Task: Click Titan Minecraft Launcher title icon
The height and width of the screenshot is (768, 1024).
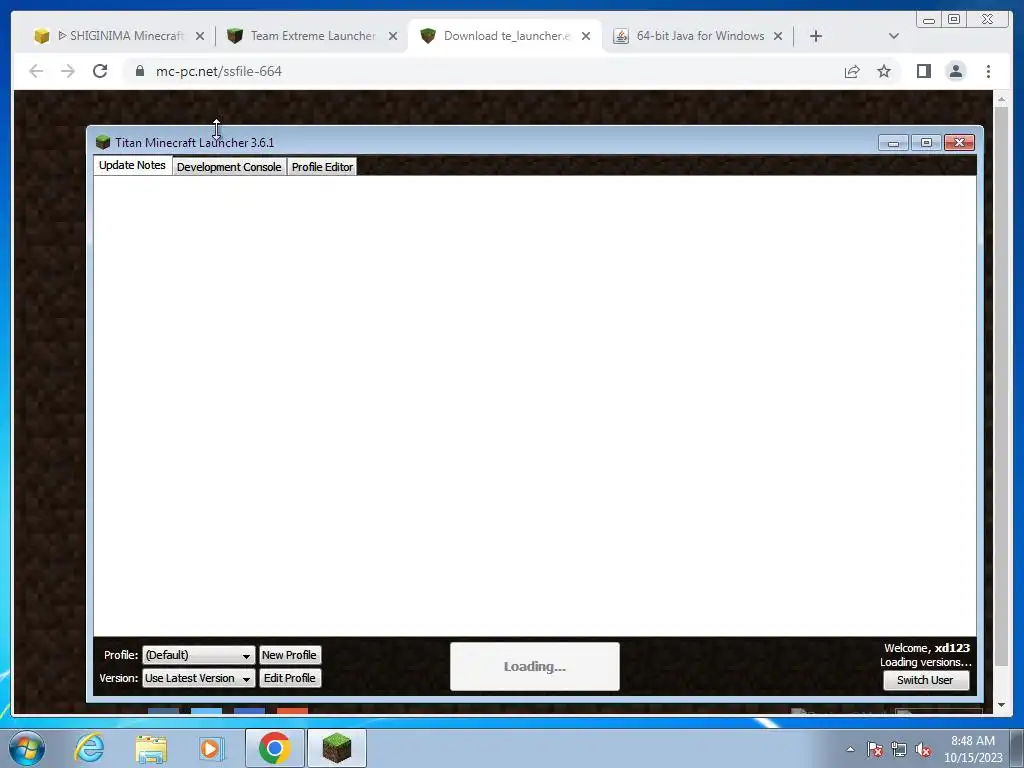Action: pyautogui.click(x=103, y=142)
